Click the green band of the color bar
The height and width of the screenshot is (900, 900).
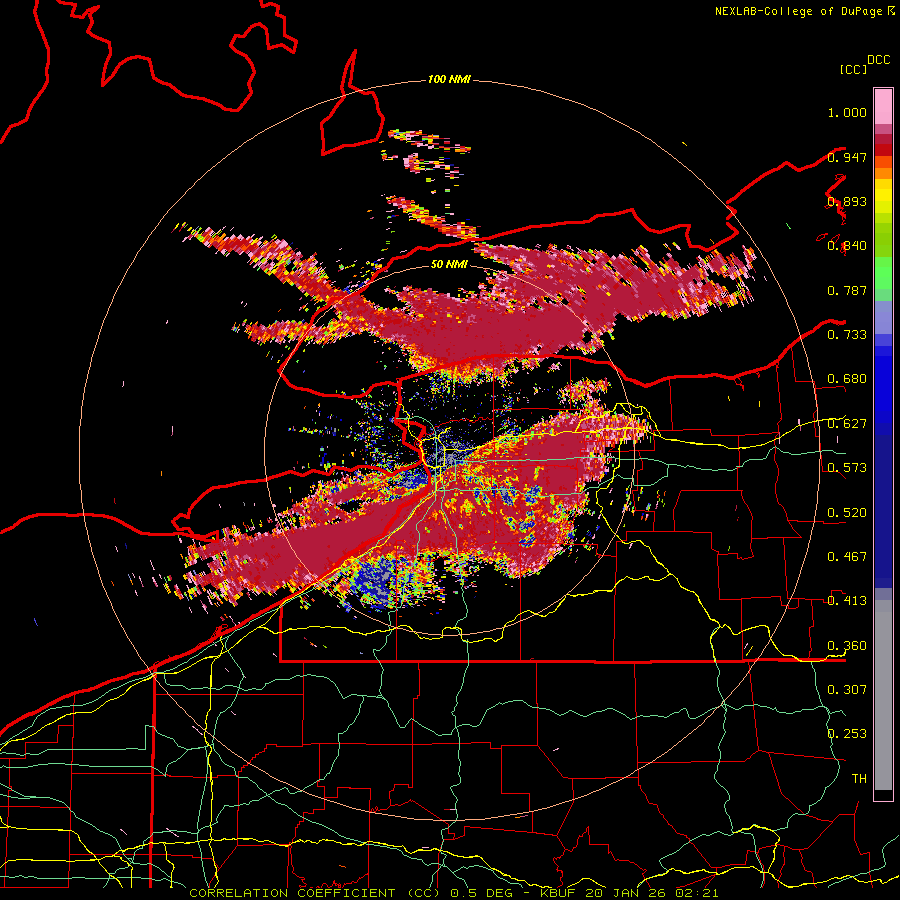[883, 273]
